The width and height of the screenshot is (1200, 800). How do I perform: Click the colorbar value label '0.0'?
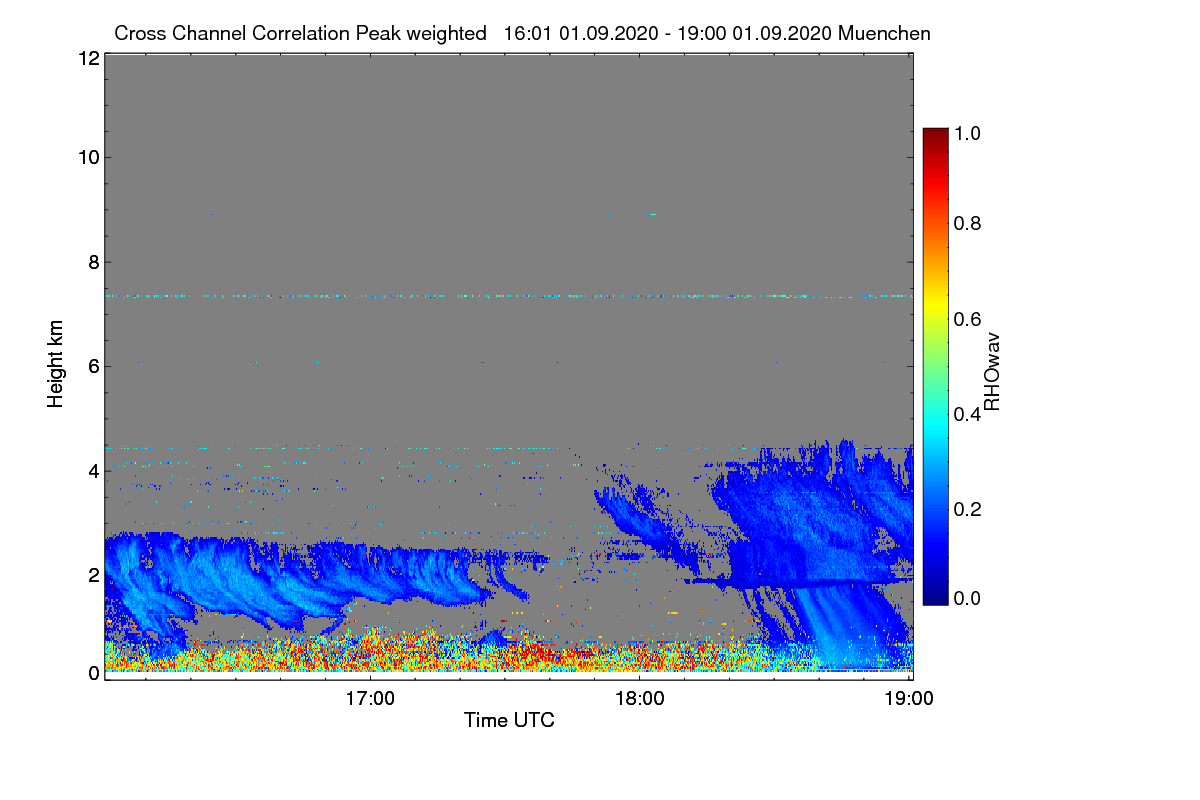coord(968,598)
